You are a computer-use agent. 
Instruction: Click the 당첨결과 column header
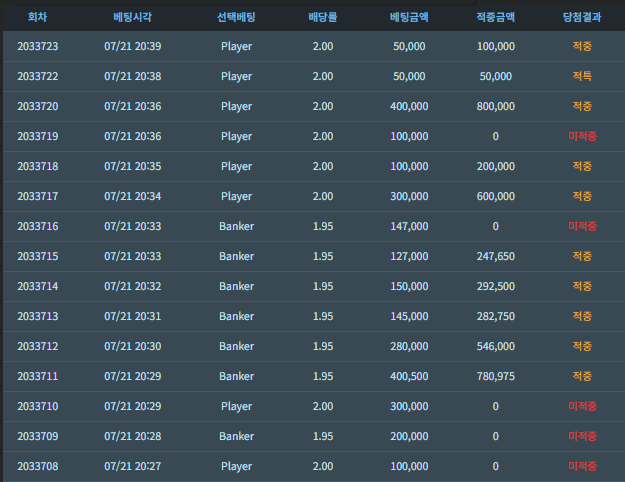(x=582, y=17)
